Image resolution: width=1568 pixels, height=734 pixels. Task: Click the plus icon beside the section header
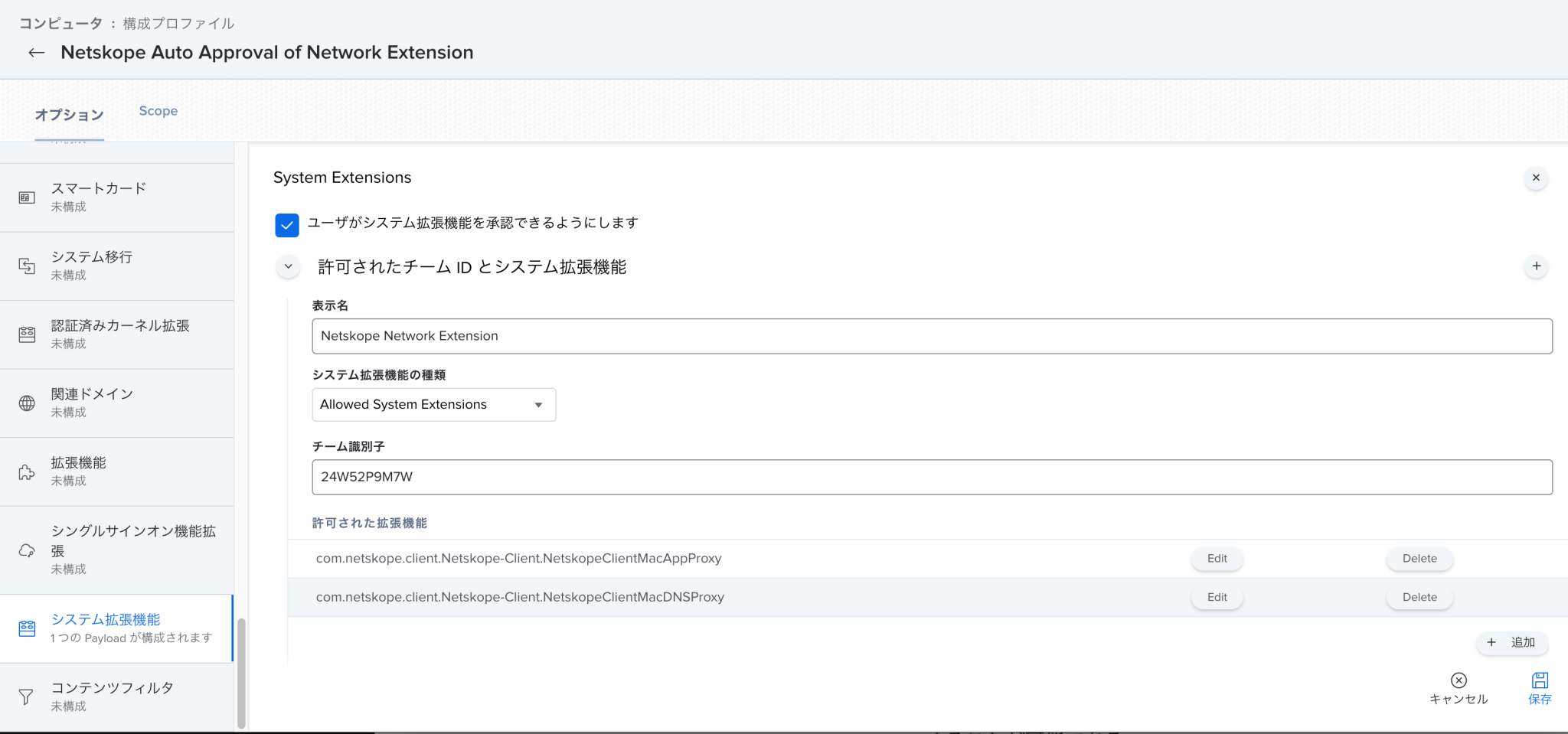pyautogui.click(x=1537, y=266)
